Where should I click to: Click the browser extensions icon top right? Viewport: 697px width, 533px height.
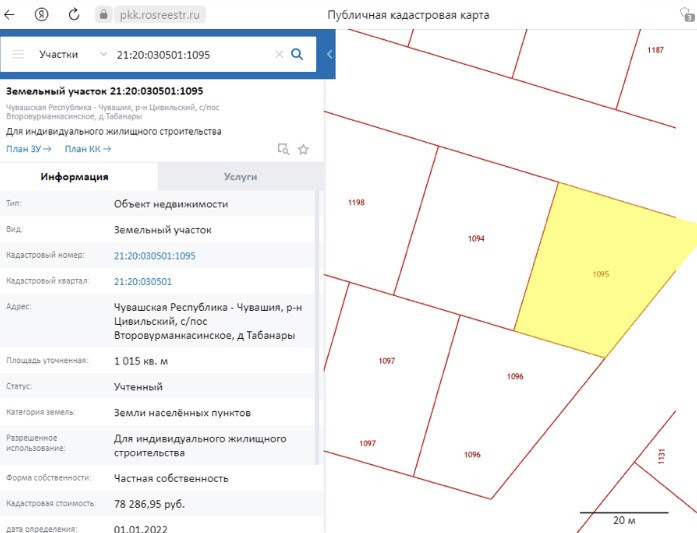[x=686, y=15]
